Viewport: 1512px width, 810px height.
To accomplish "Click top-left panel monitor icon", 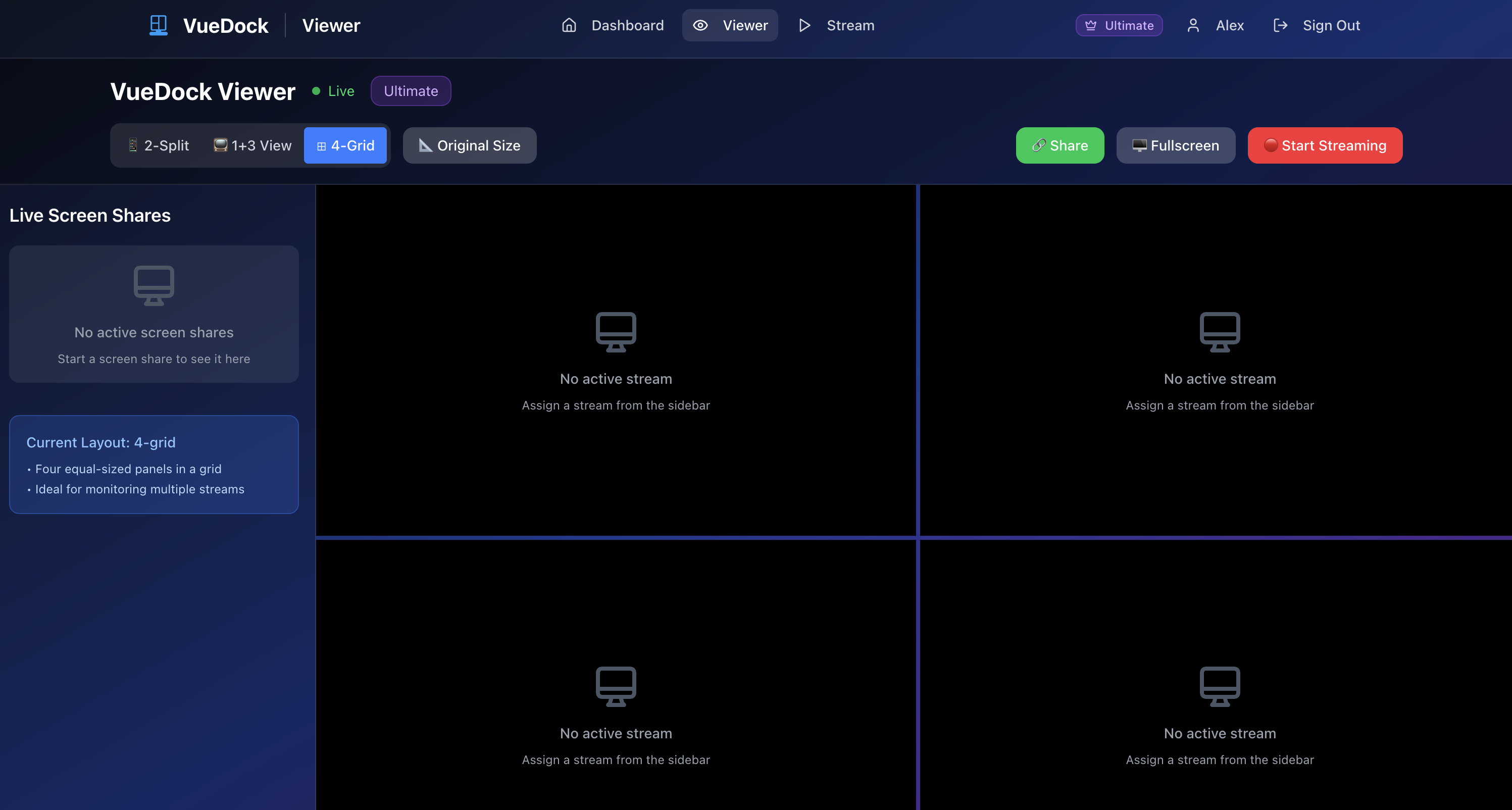I will point(616,332).
